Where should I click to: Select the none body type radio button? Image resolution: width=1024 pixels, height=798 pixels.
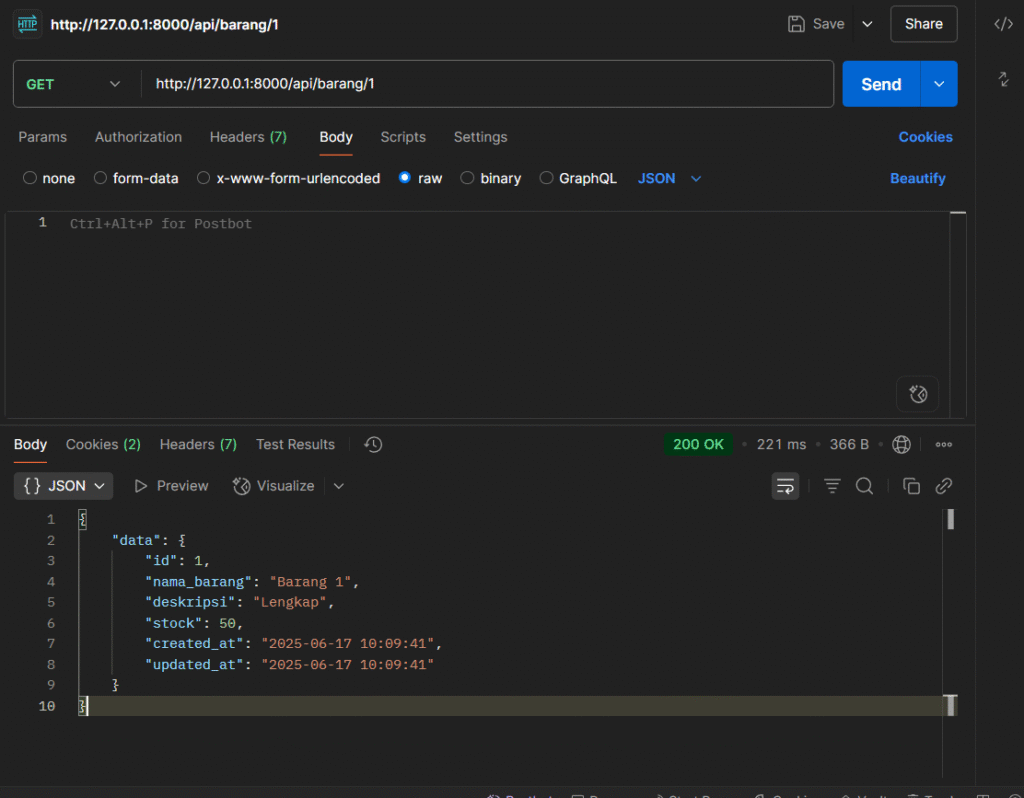click(x=30, y=178)
